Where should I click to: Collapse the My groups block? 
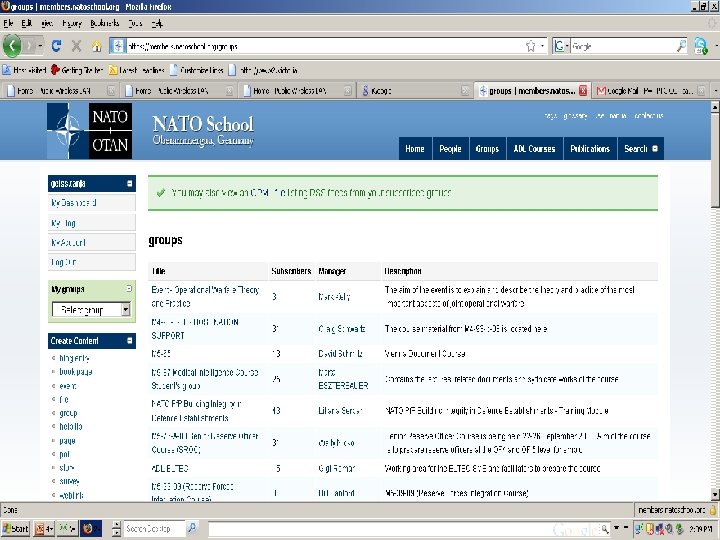click(129, 288)
